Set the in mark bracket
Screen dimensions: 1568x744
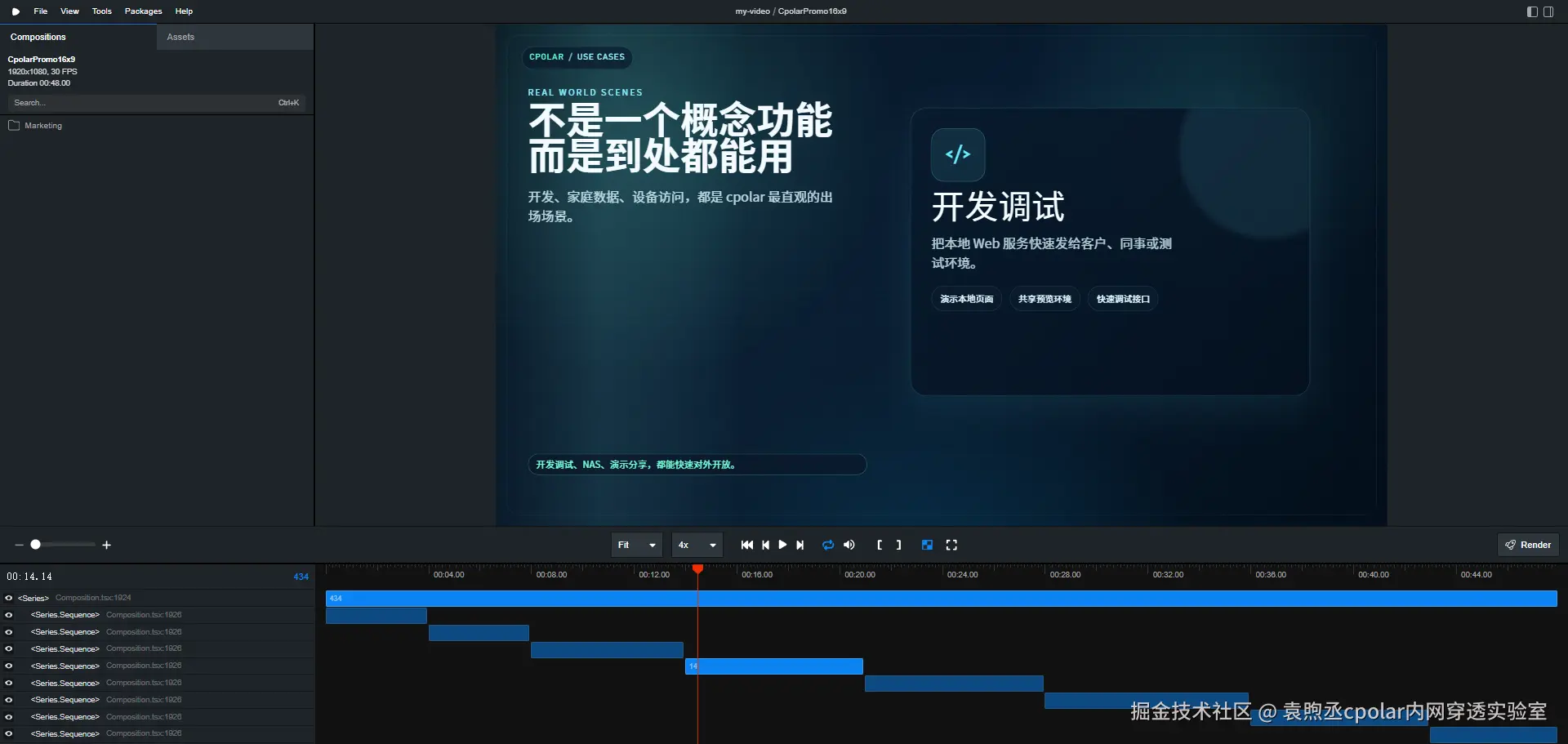[x=880, y=545]
